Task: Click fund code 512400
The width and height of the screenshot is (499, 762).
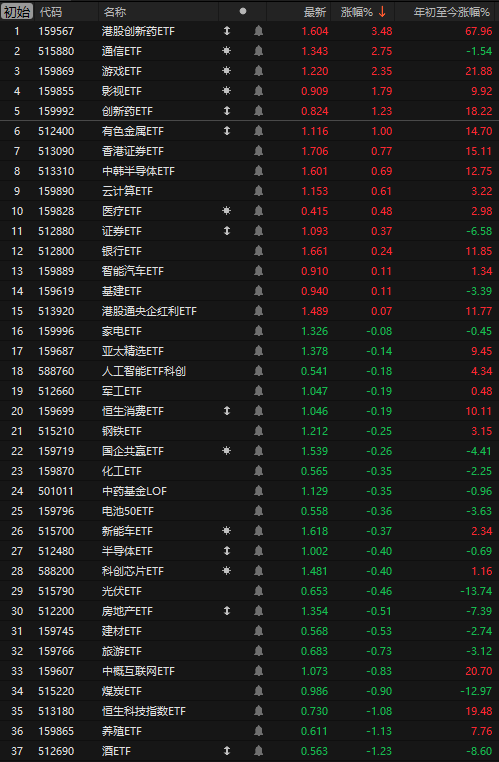Action: 56,131
